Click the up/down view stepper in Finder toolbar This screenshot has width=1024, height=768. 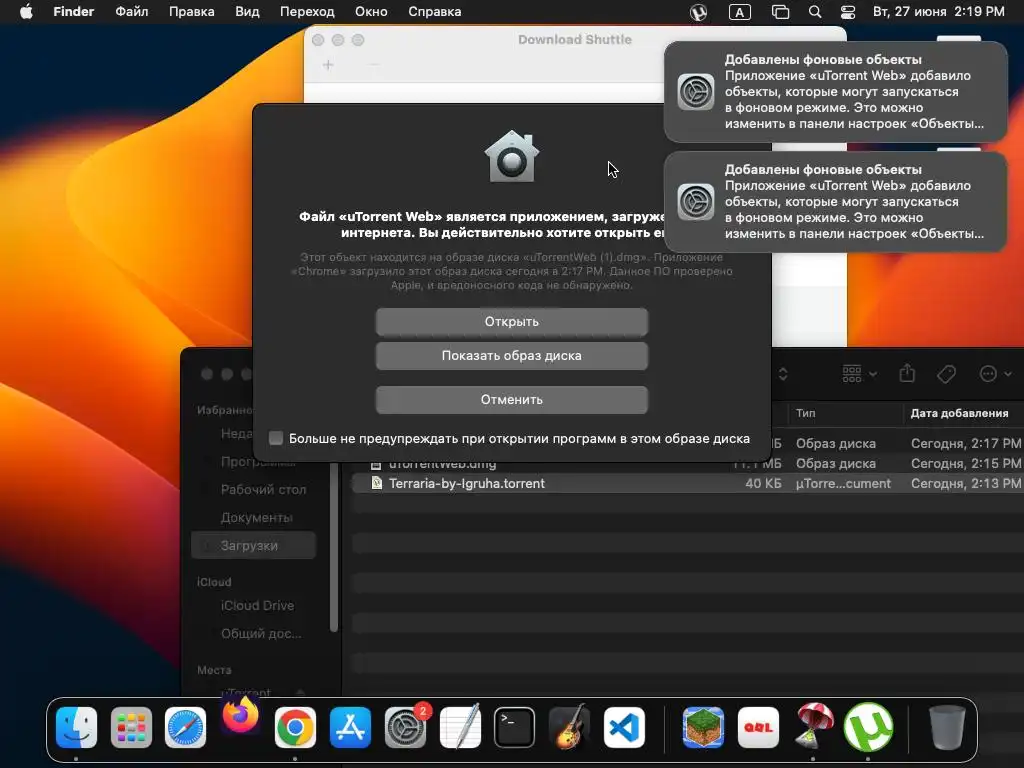[x=783, y=374]
